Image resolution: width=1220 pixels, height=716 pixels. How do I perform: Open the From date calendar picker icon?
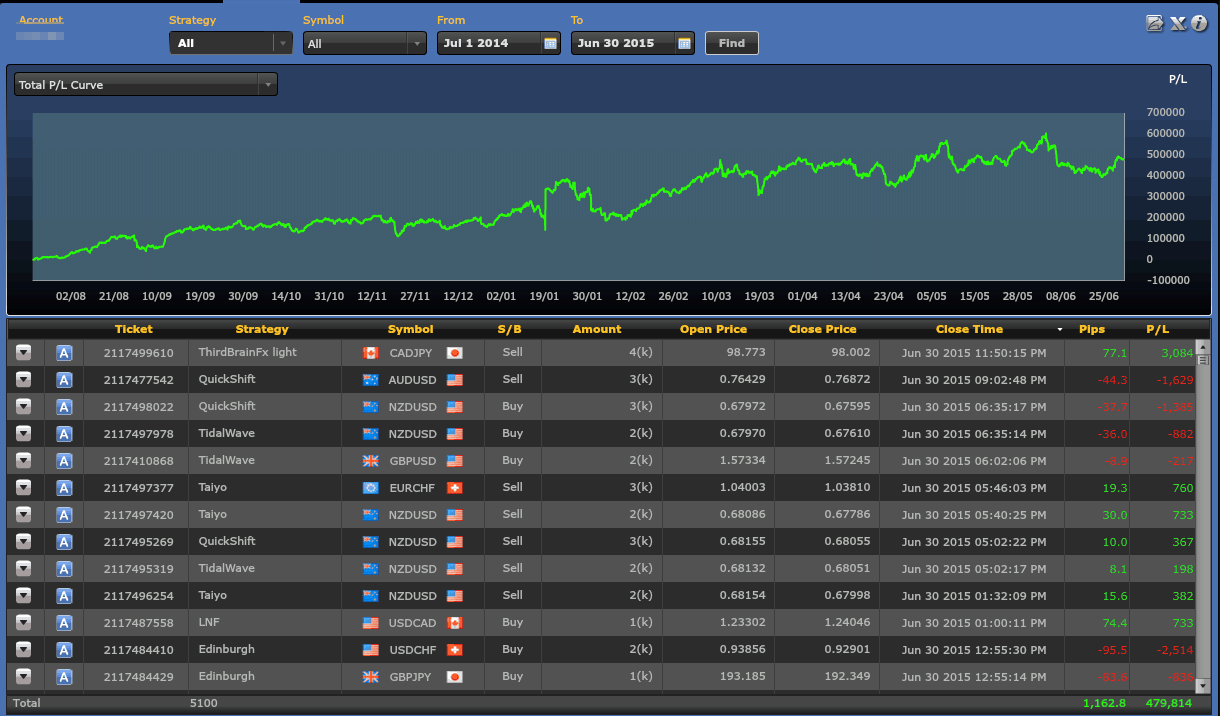pos(550,43)
